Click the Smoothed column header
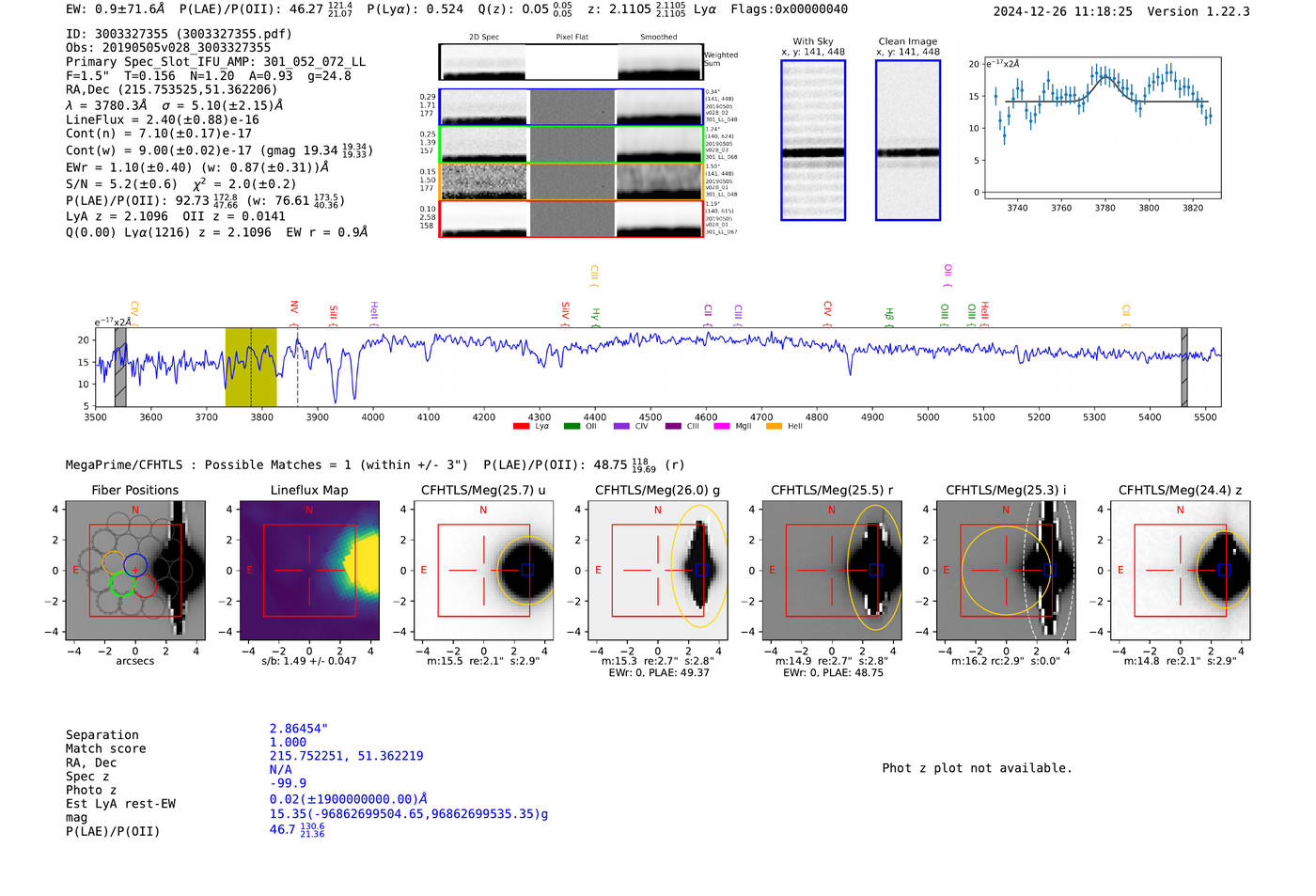The width and height of the screenshot is (1316, 896). 658,38
